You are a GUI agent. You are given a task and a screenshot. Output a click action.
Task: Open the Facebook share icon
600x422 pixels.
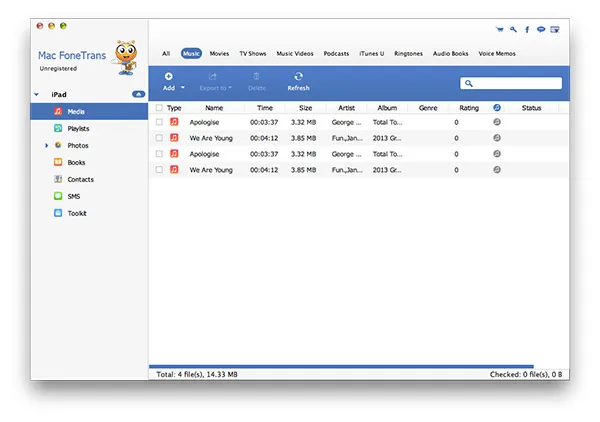[x=527, y=29]
